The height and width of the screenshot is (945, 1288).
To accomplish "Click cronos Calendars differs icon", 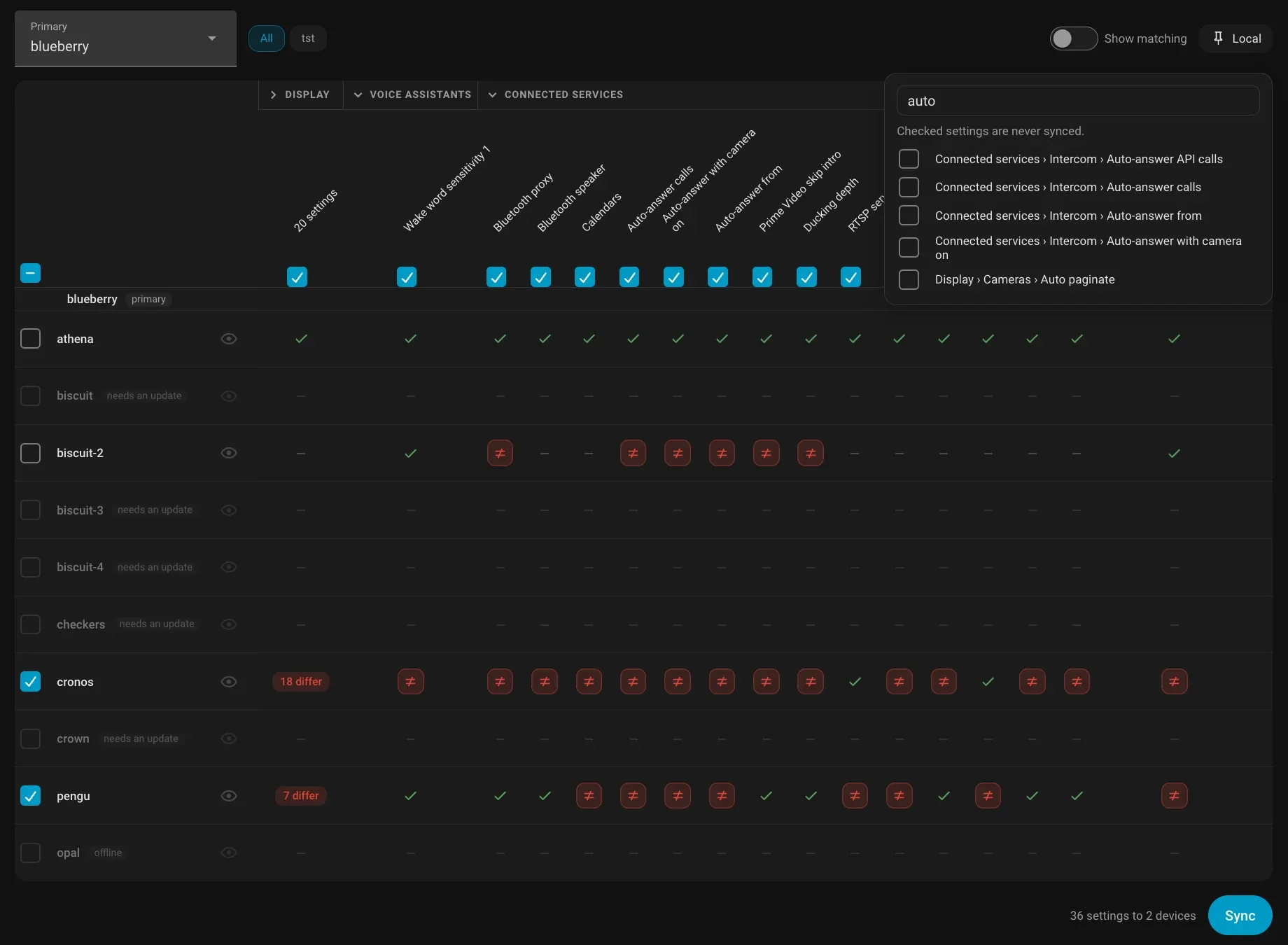I will tap(589, 682).
